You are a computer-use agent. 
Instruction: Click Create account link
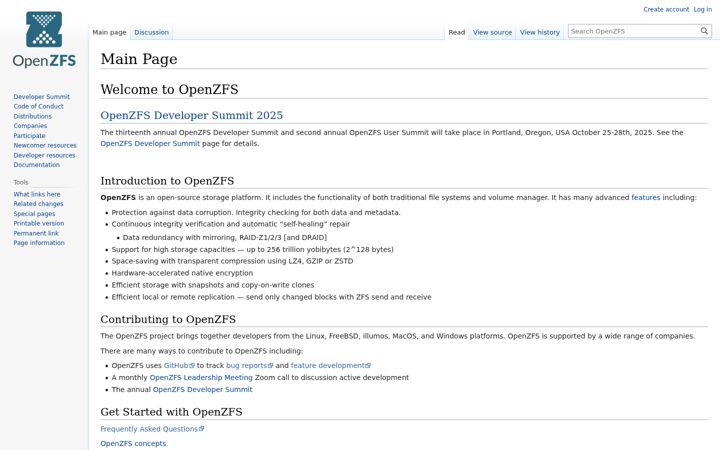point(666,9)
